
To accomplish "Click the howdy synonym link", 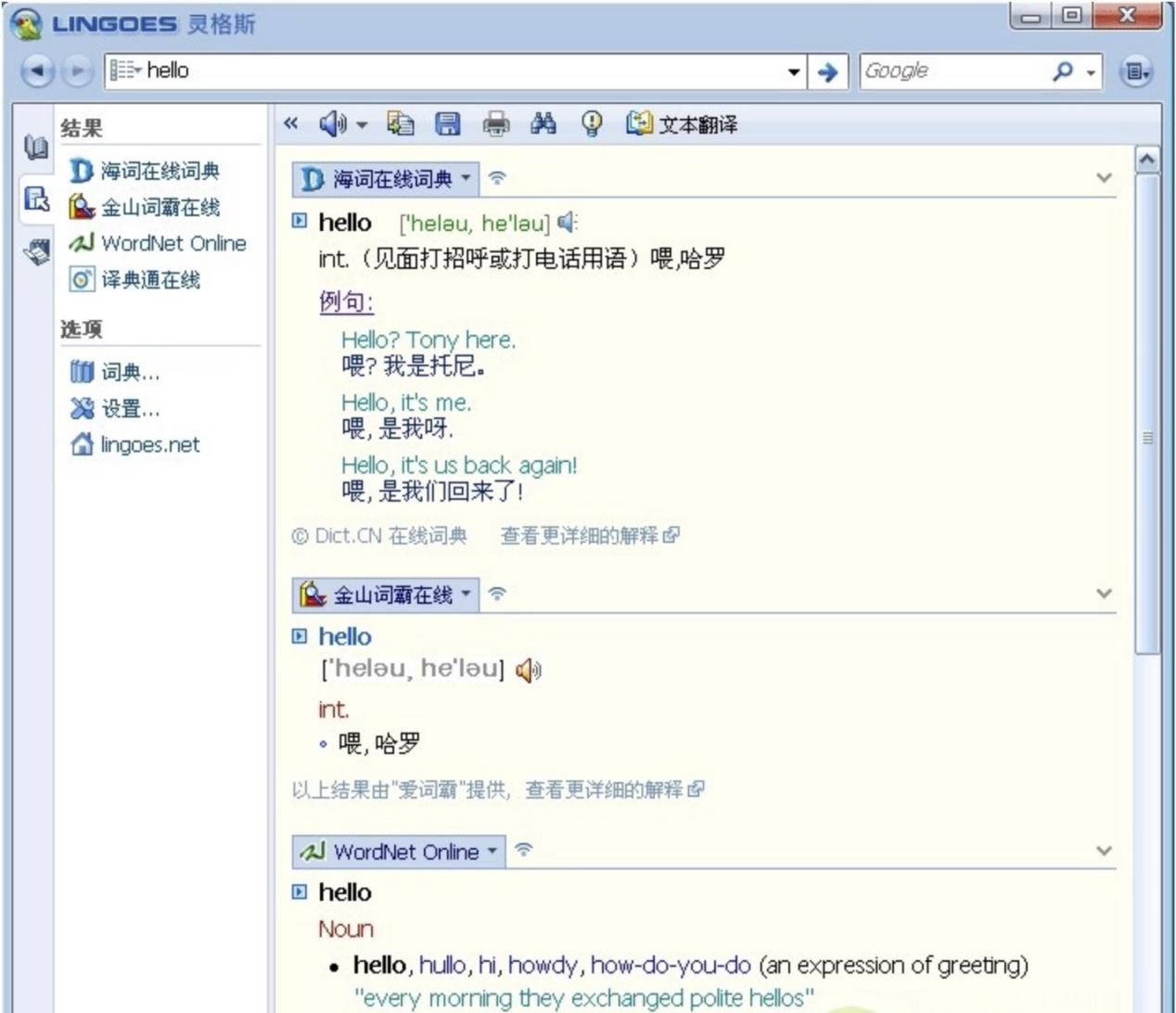I will click(543, 966).
